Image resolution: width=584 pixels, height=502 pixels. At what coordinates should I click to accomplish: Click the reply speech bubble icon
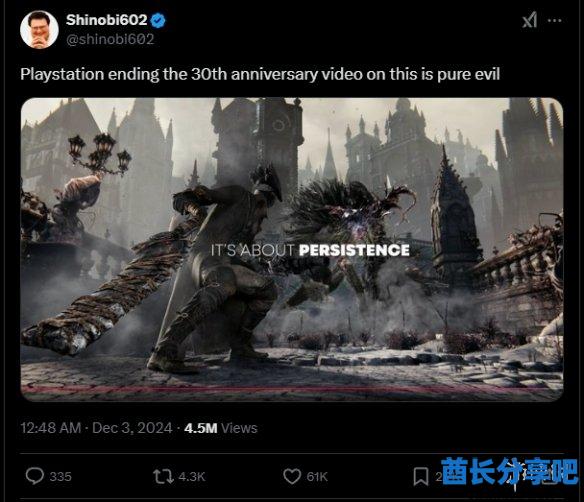[x=35, y=476]
